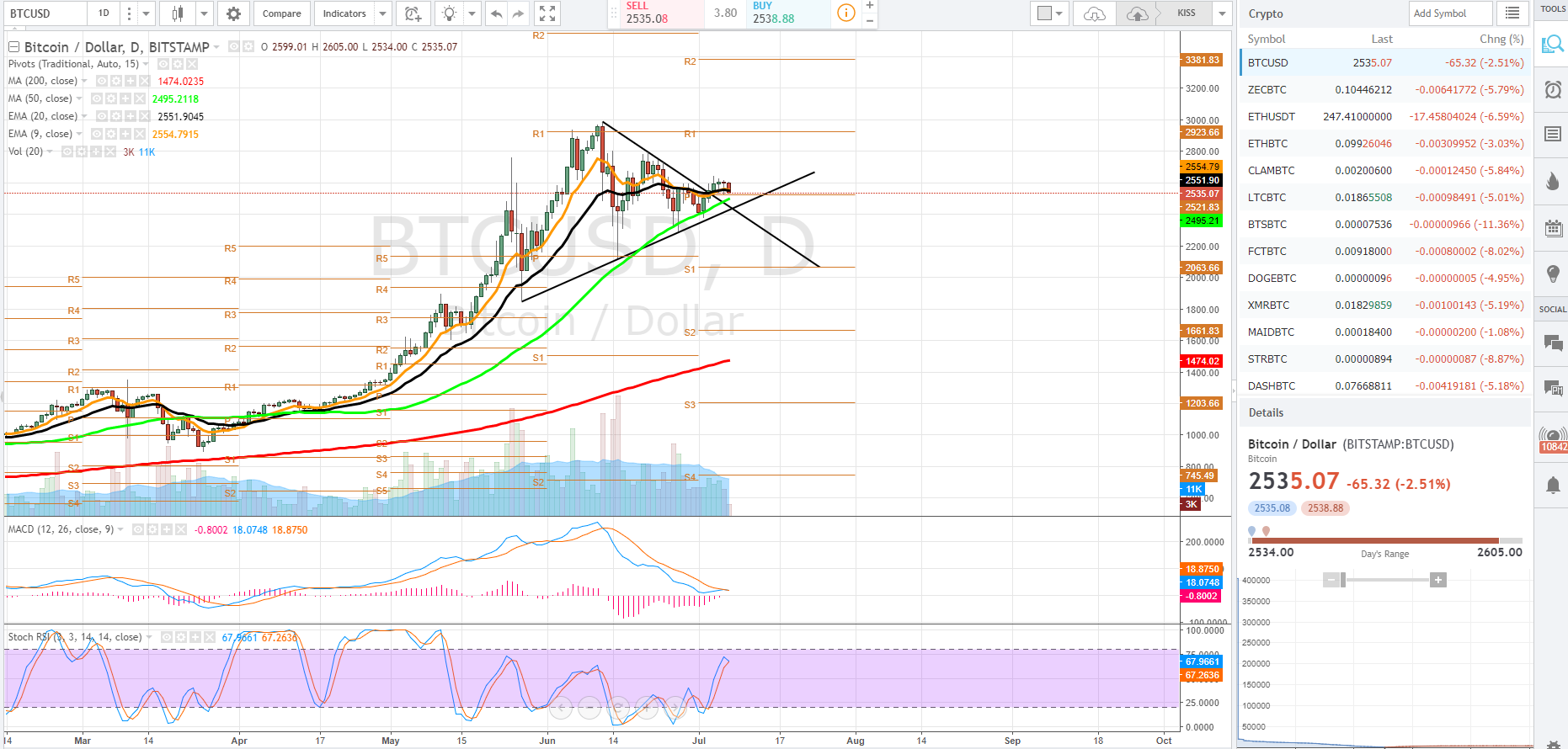Select the ETHUSDT row in watchlist
Screen dimensions: 1568x749
click(x=1385, y=116)
